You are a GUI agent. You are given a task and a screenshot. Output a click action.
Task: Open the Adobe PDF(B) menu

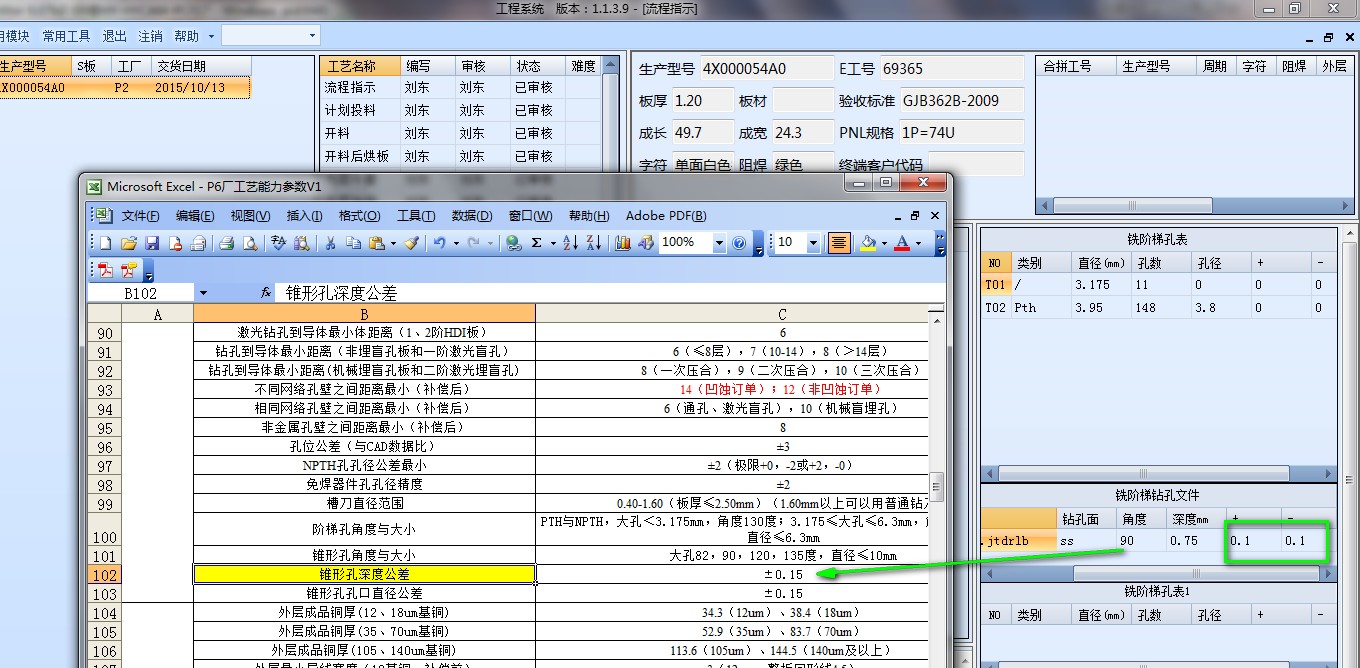[x=666, y=216]
